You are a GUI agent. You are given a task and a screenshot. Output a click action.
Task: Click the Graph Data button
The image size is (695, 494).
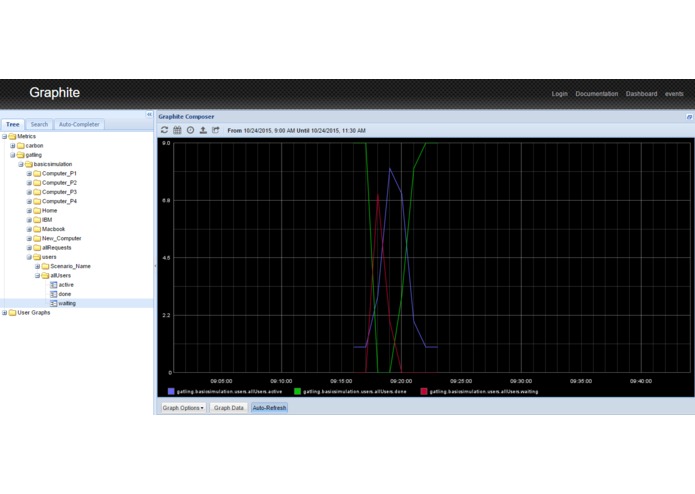(229, 408)
